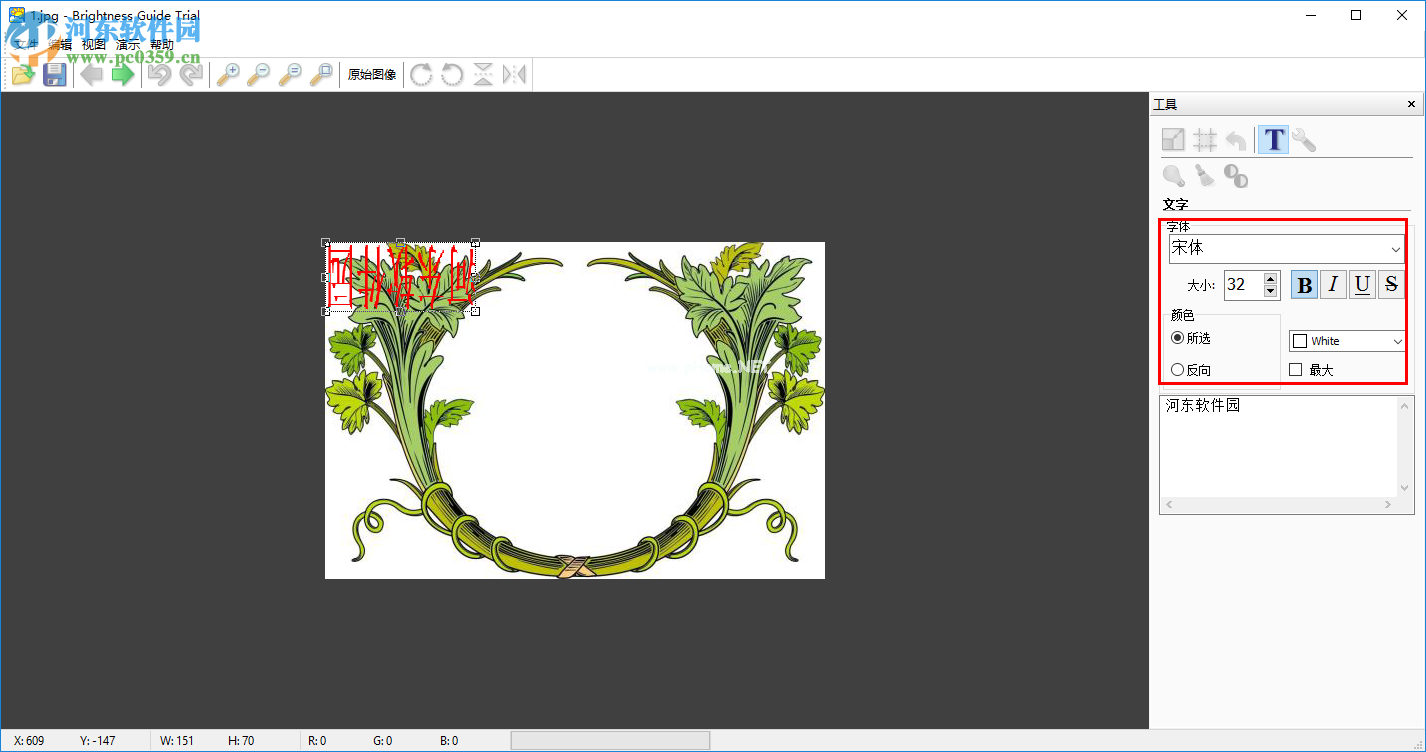Viewport: 1426px width, 752px height.
Task: Select the 反向 color radio option
Action: pyautogui.click(x=1178, y=370)
